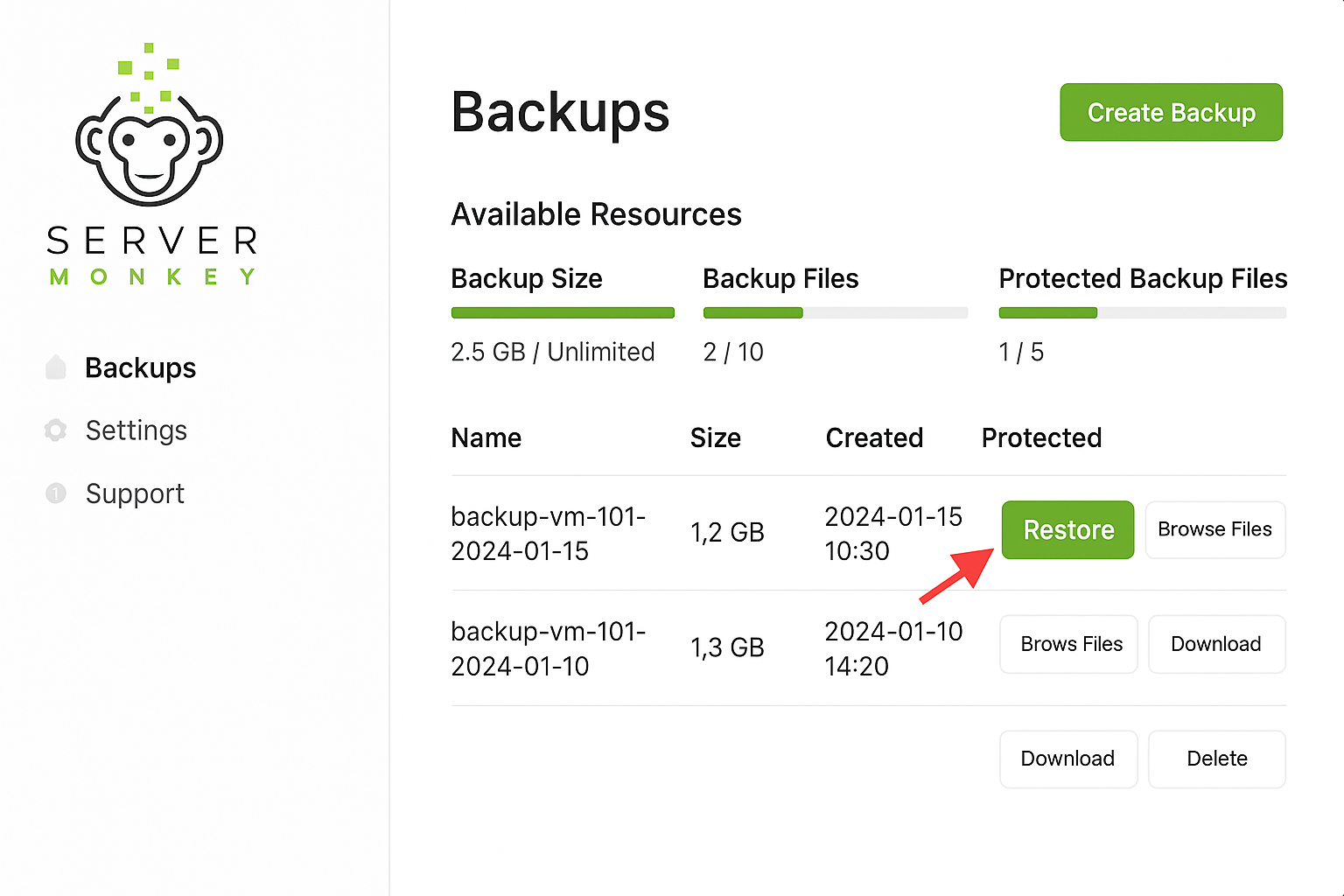Browse Files of the 2024-01-15 backup
This screenshot has height=896, width=1344.
(1214, 529)
